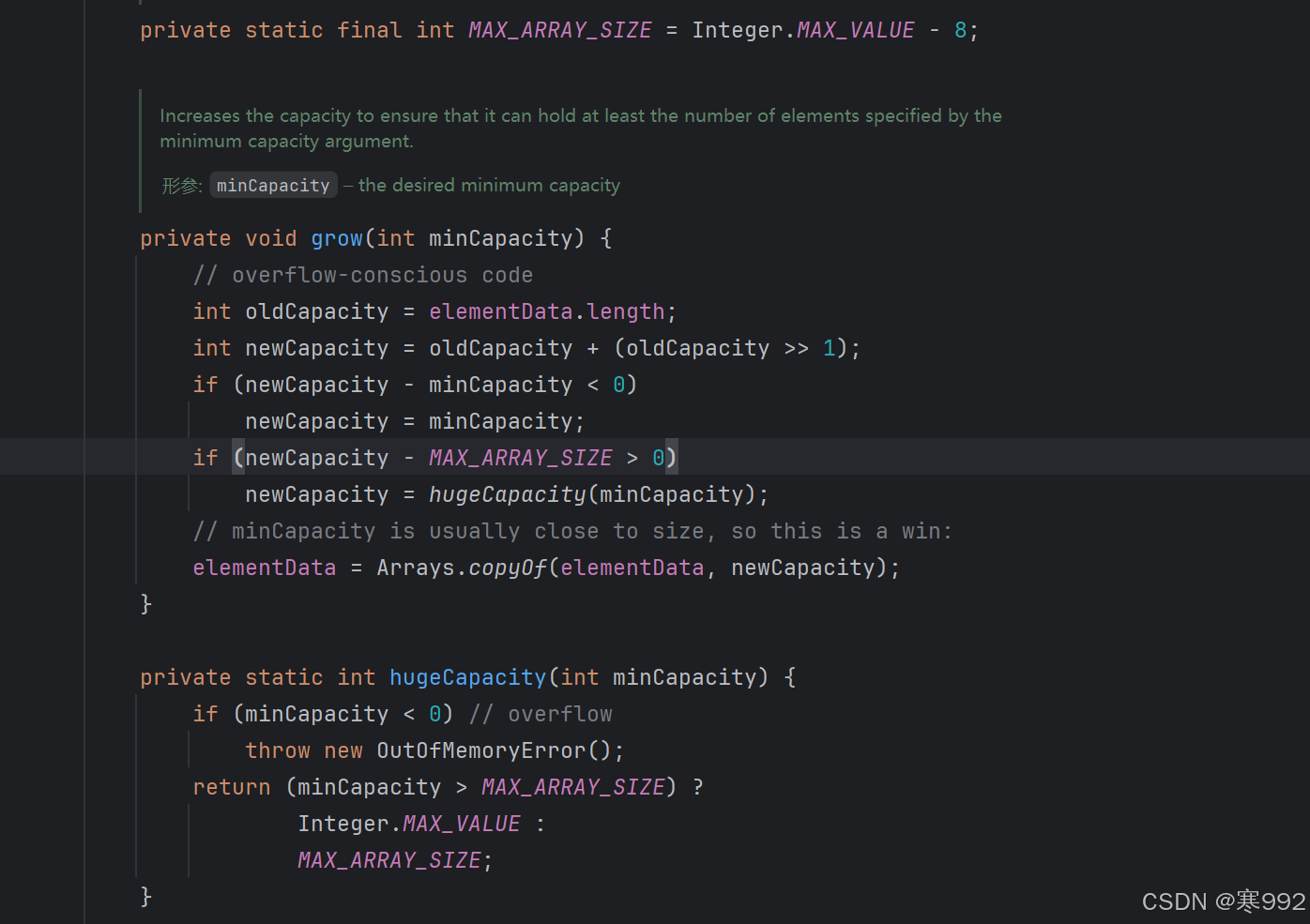The width and height of the screenshot is (1310, 924).
Task: Select the hugeCapacity method declaration
Action: pyautogui.click(x=467, y=676)
